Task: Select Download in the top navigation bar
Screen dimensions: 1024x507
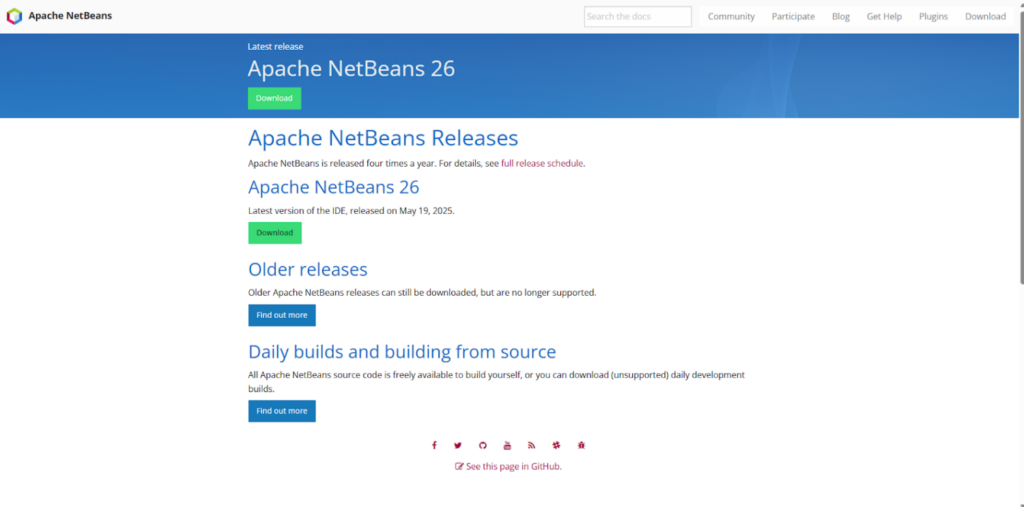Action: click(x=985, y=16)
